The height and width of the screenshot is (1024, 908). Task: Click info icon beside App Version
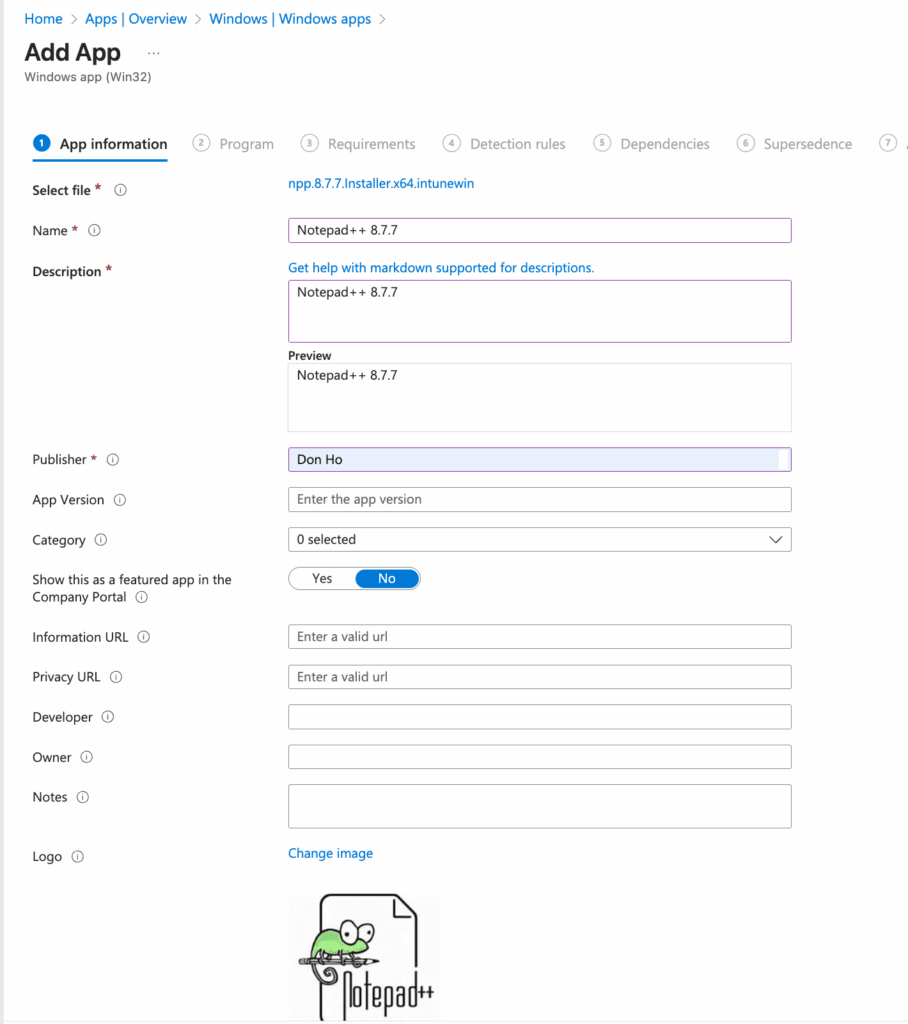coord(120,500)
